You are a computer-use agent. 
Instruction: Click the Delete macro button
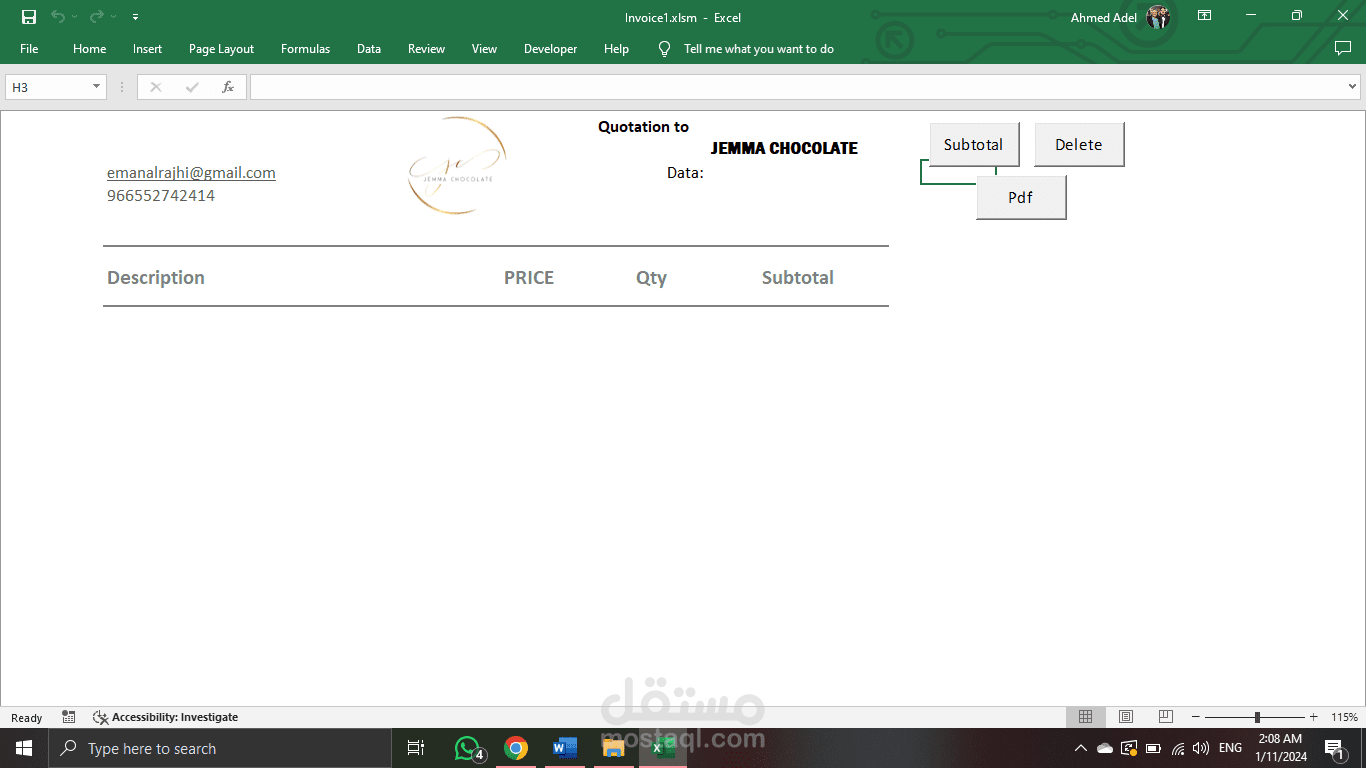click(x=1079, y=145)
